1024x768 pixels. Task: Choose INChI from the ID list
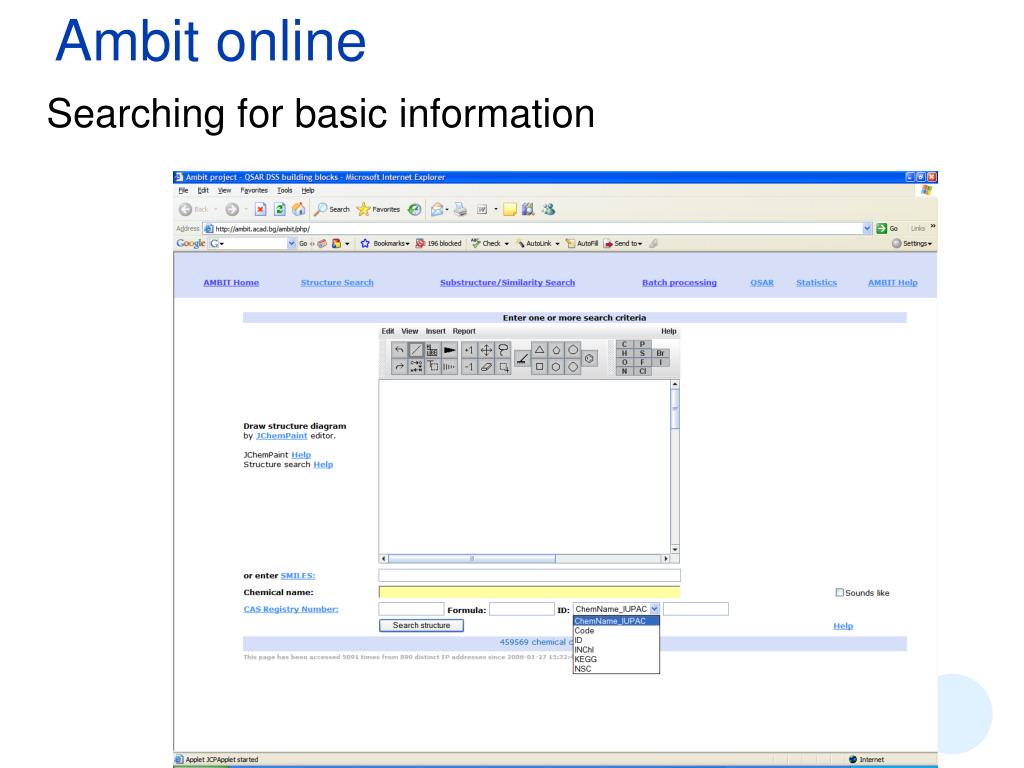tap(616, 650)
